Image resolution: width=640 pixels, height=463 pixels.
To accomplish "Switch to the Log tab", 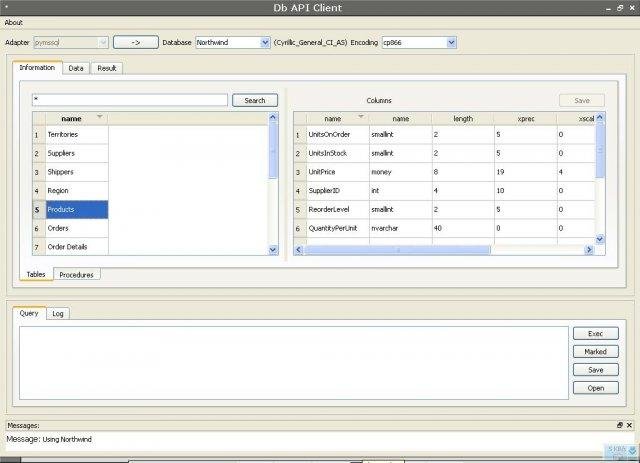I will point(58,314).
